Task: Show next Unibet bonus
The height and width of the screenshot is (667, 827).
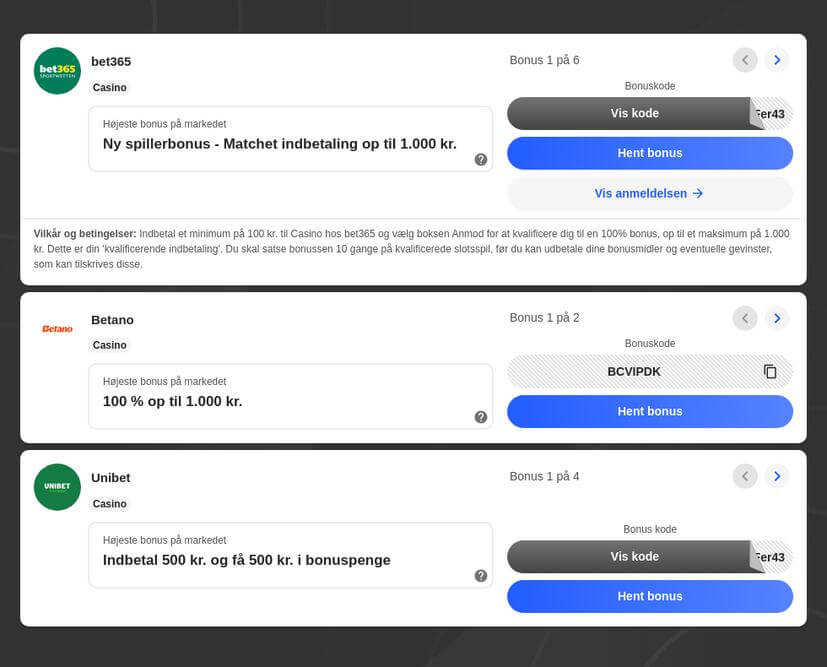Action: (777, 476)
